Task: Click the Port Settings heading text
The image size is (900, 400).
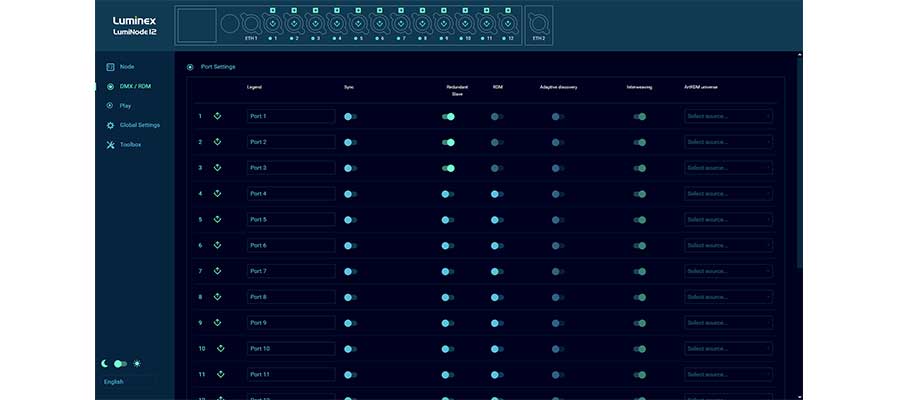Action: tap(218, 67)
